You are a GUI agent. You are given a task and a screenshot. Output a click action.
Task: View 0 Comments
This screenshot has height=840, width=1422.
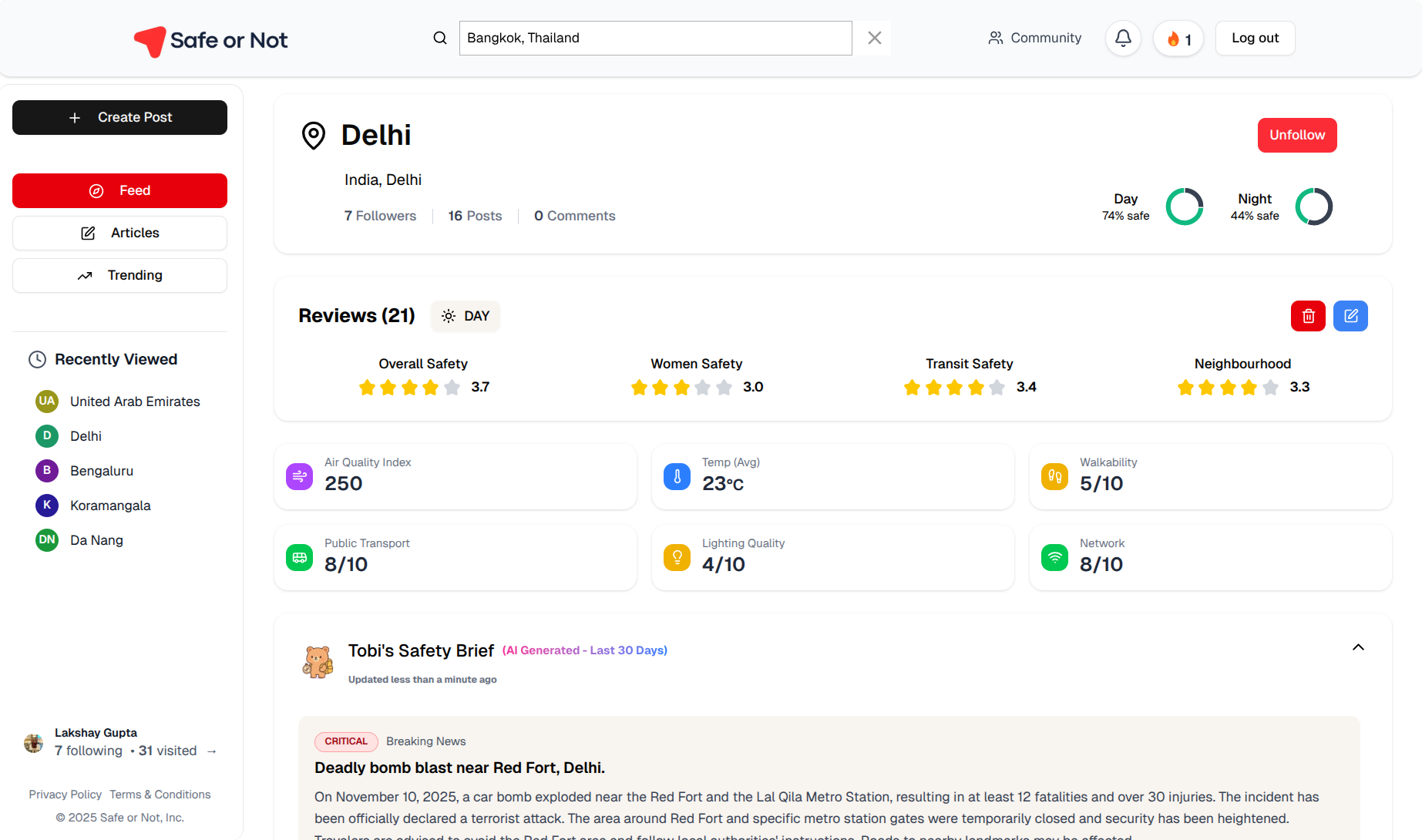575,216
